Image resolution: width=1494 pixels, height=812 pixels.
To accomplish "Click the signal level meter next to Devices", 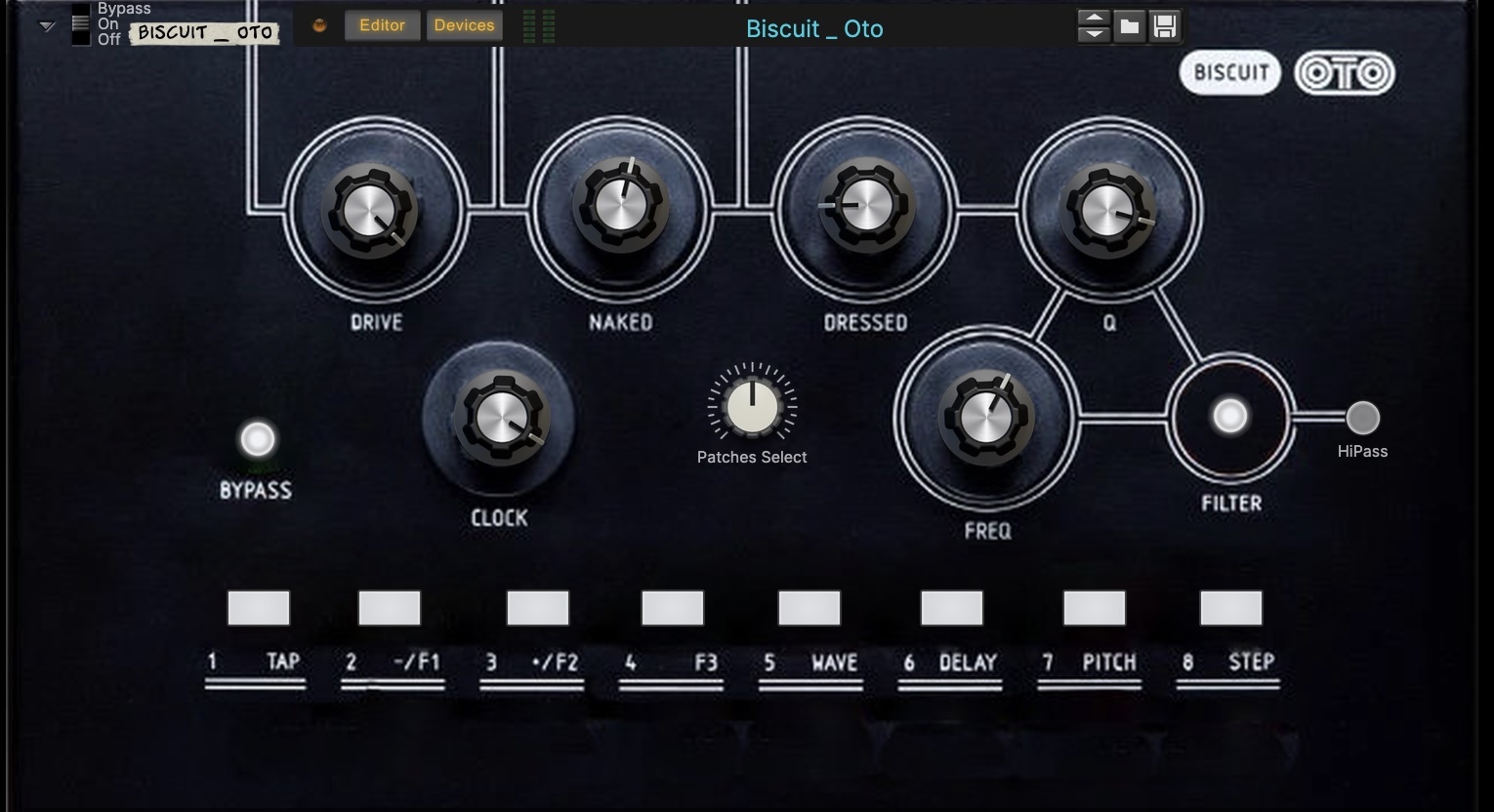I will click(539, 26).
